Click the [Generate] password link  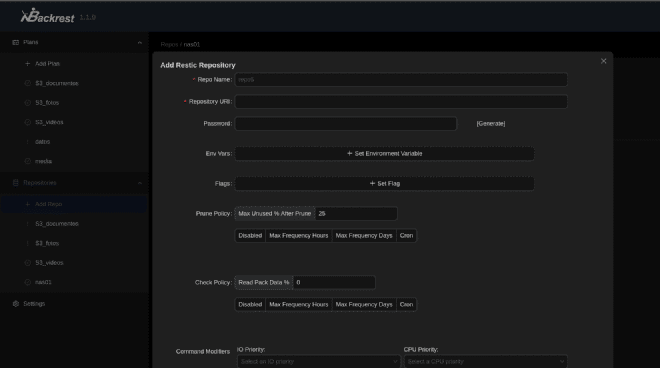tap(491, 123)
